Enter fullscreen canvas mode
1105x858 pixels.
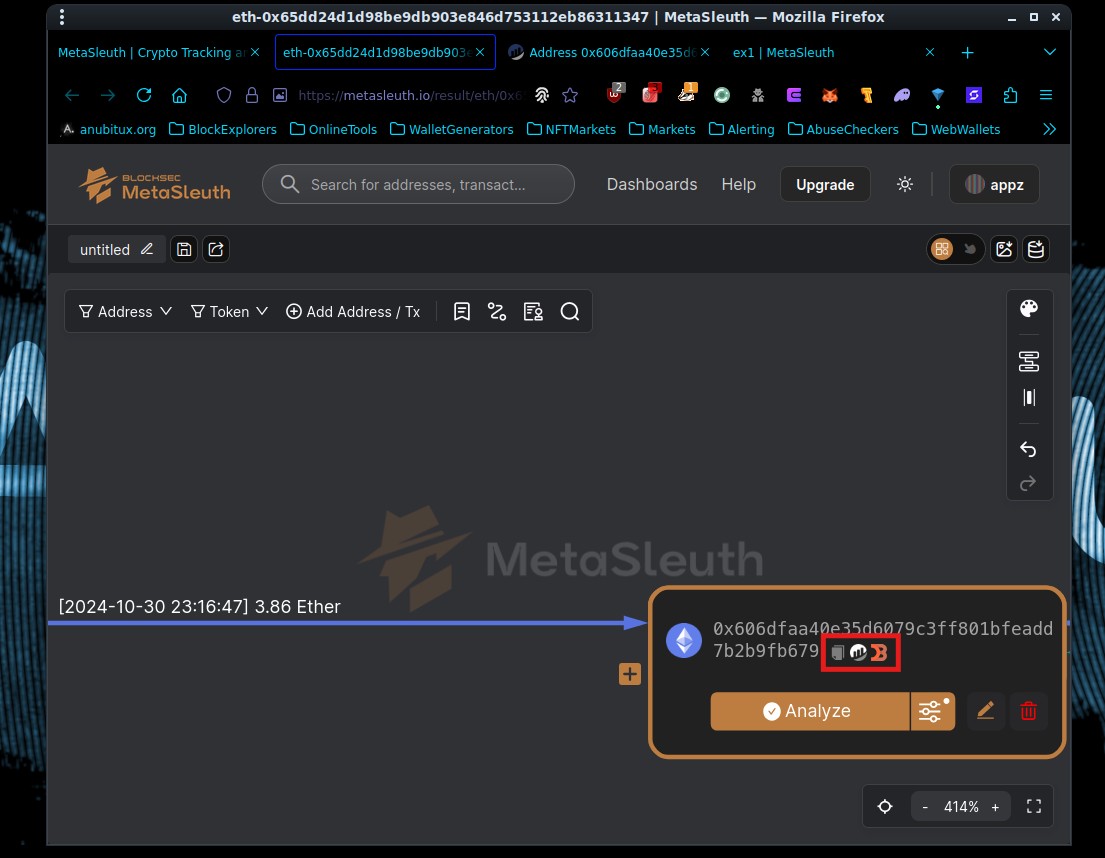pyautogui.click(x=1034, y=807)
